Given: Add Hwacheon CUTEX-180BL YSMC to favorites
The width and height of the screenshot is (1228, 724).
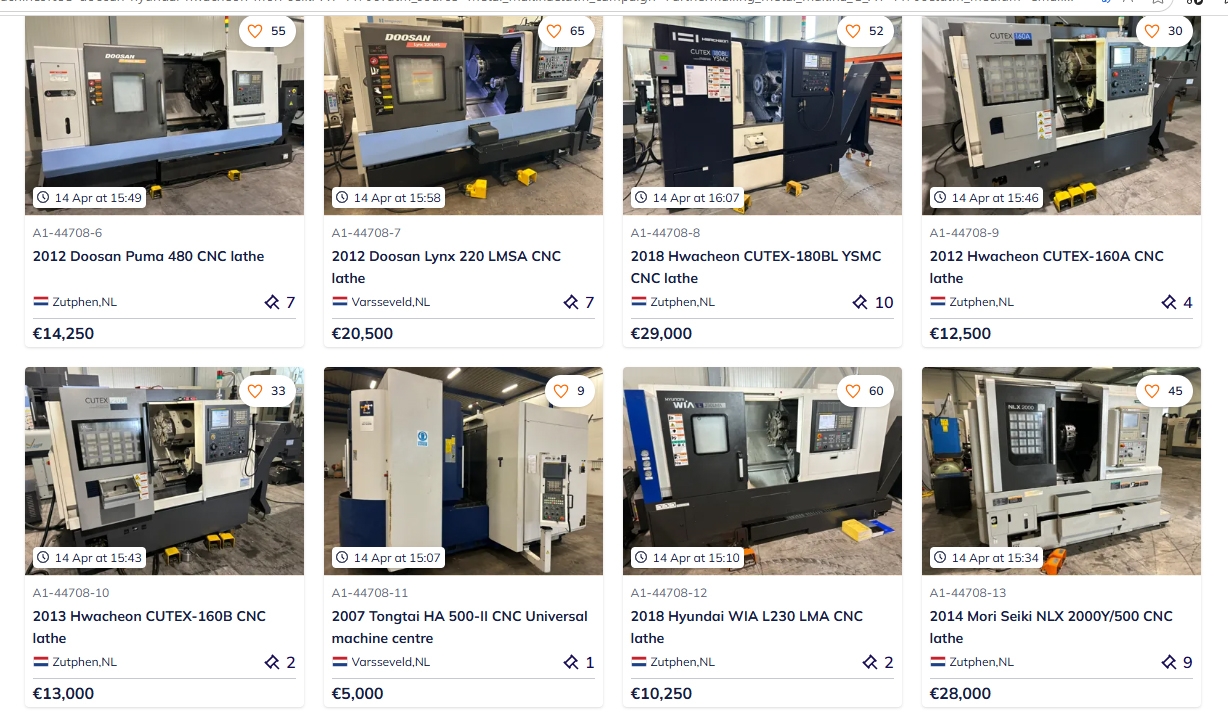Looking at the screenshot, I should click(x=853, y=31).
